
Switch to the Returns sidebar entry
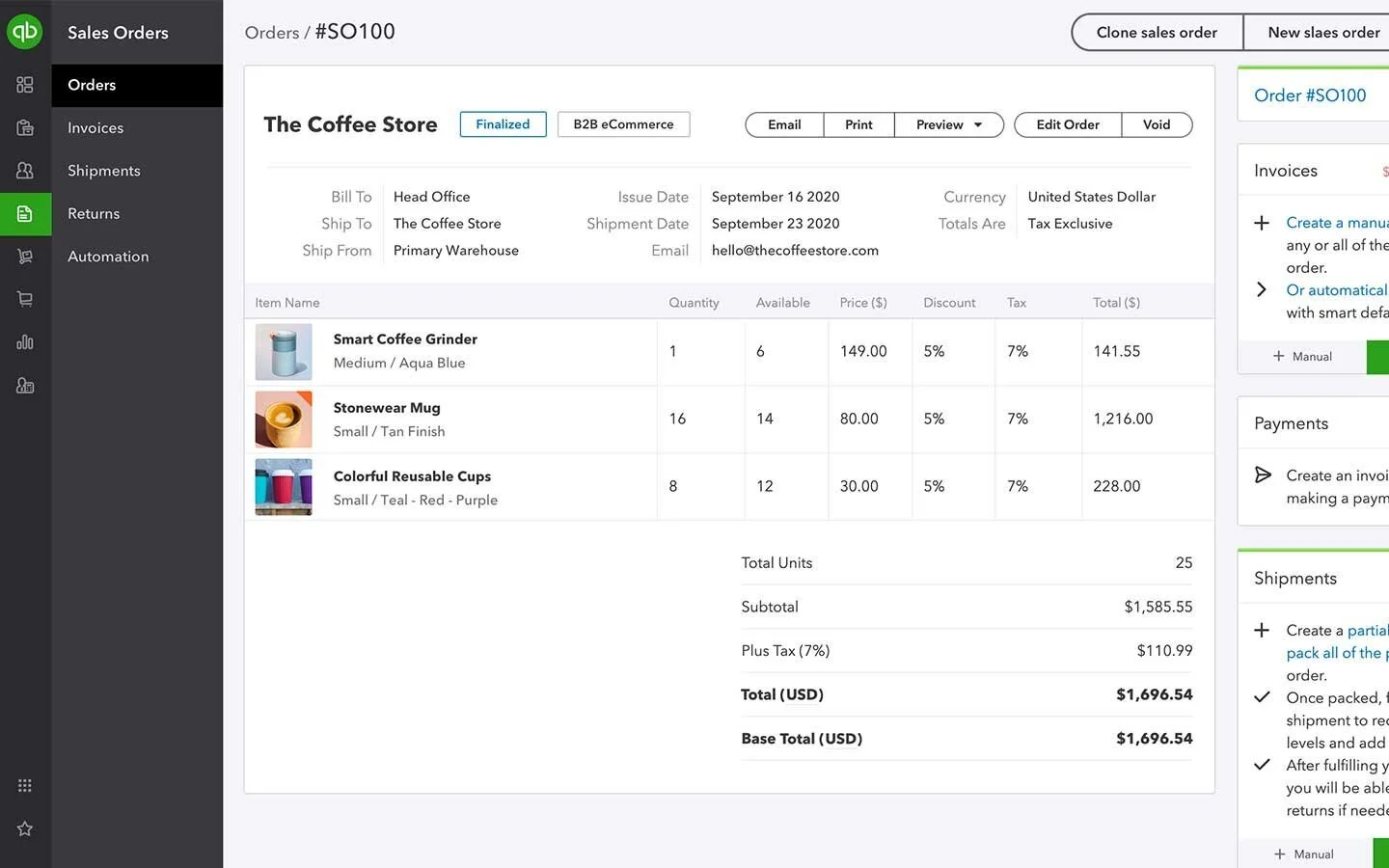click(x=94, y=213)
